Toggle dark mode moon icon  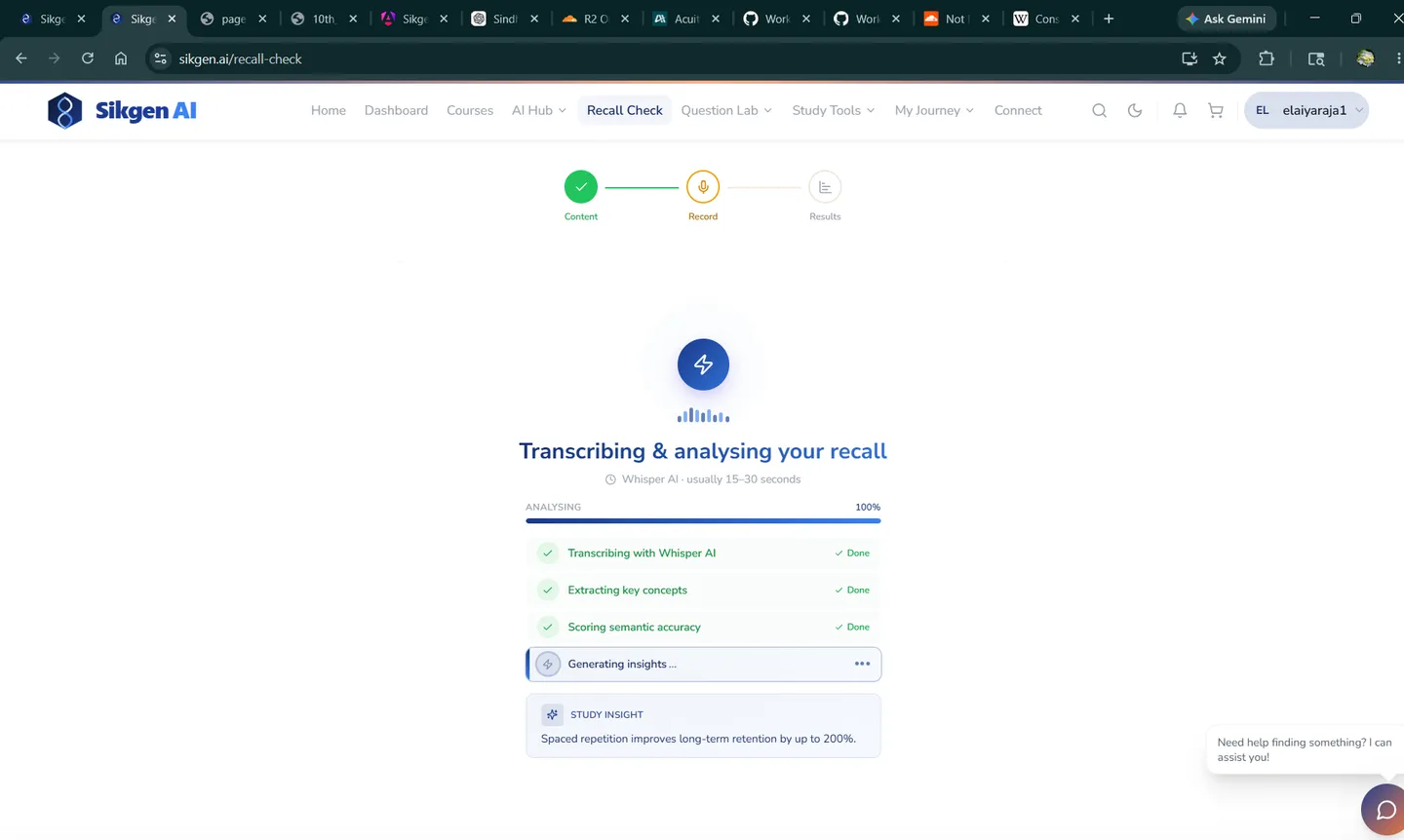[1135, 110]
